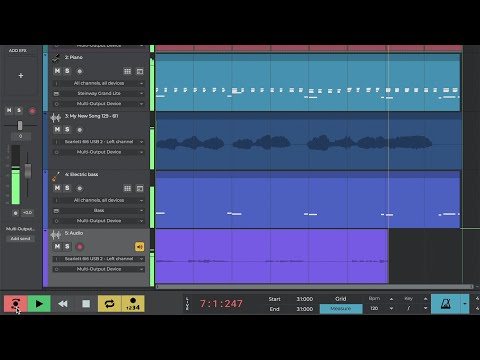The image size is (480, 360).
Task: Toggle record arm in the mixer strip
Action: click(x=32, y=111)
